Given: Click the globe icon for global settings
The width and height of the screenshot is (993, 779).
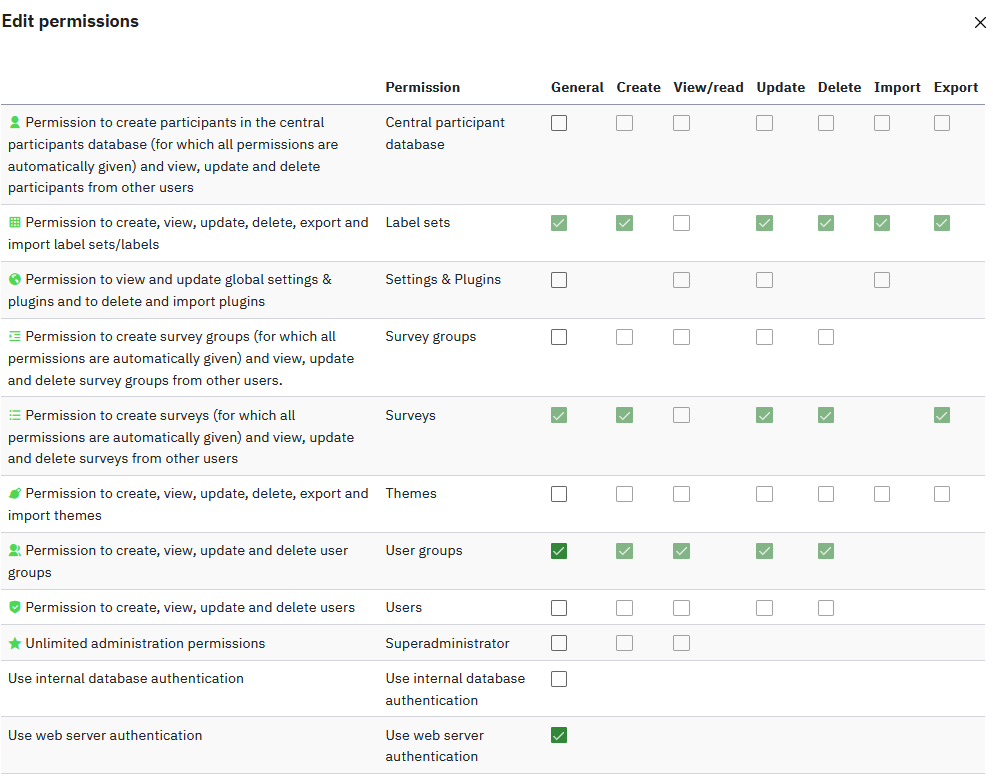Looking at the screenshot, I should pyautogui.click(x=15, y=279).
